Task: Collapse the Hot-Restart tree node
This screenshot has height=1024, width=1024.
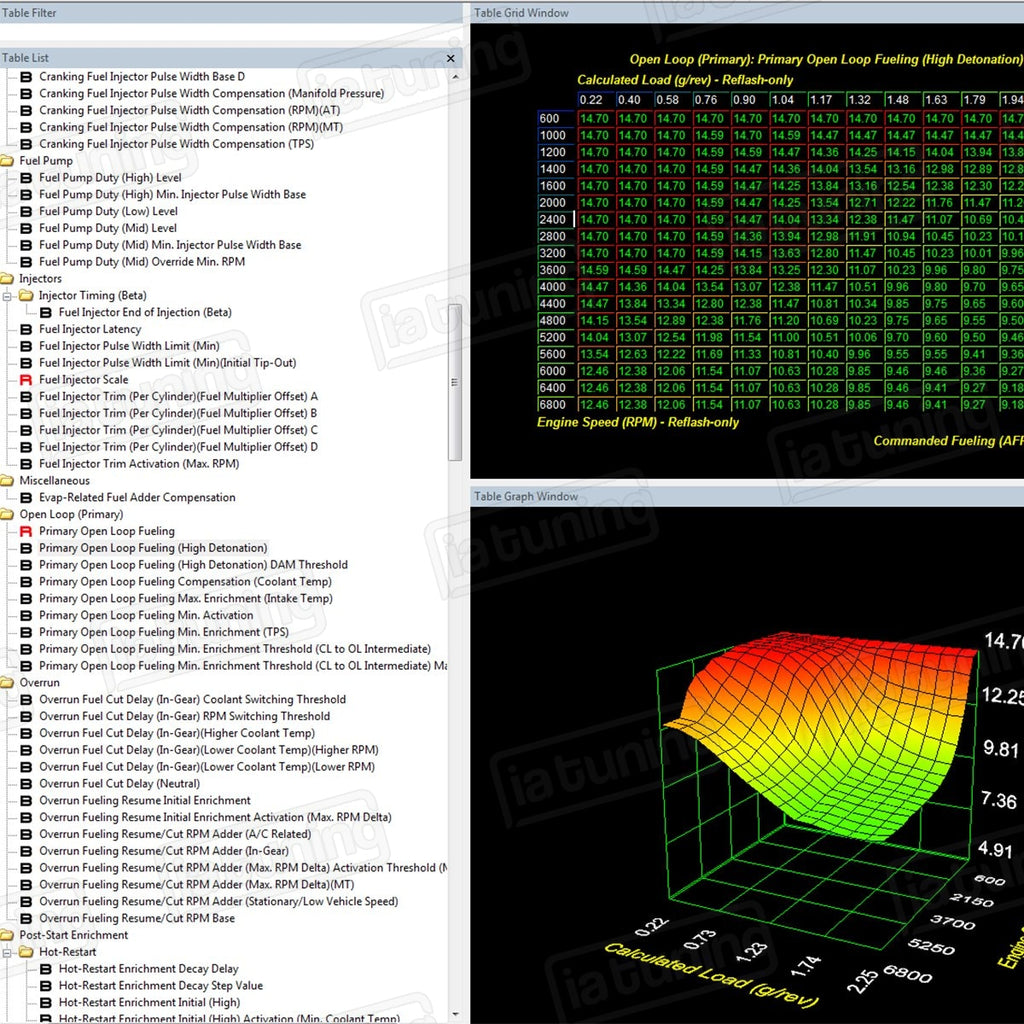Action: tap(7, 953)
